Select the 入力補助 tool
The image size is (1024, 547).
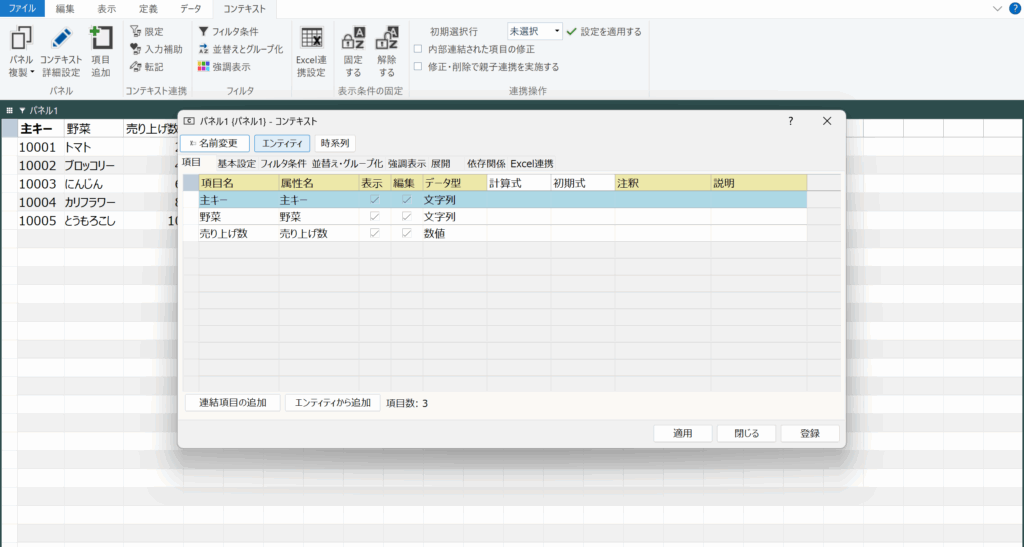[156, 49]
